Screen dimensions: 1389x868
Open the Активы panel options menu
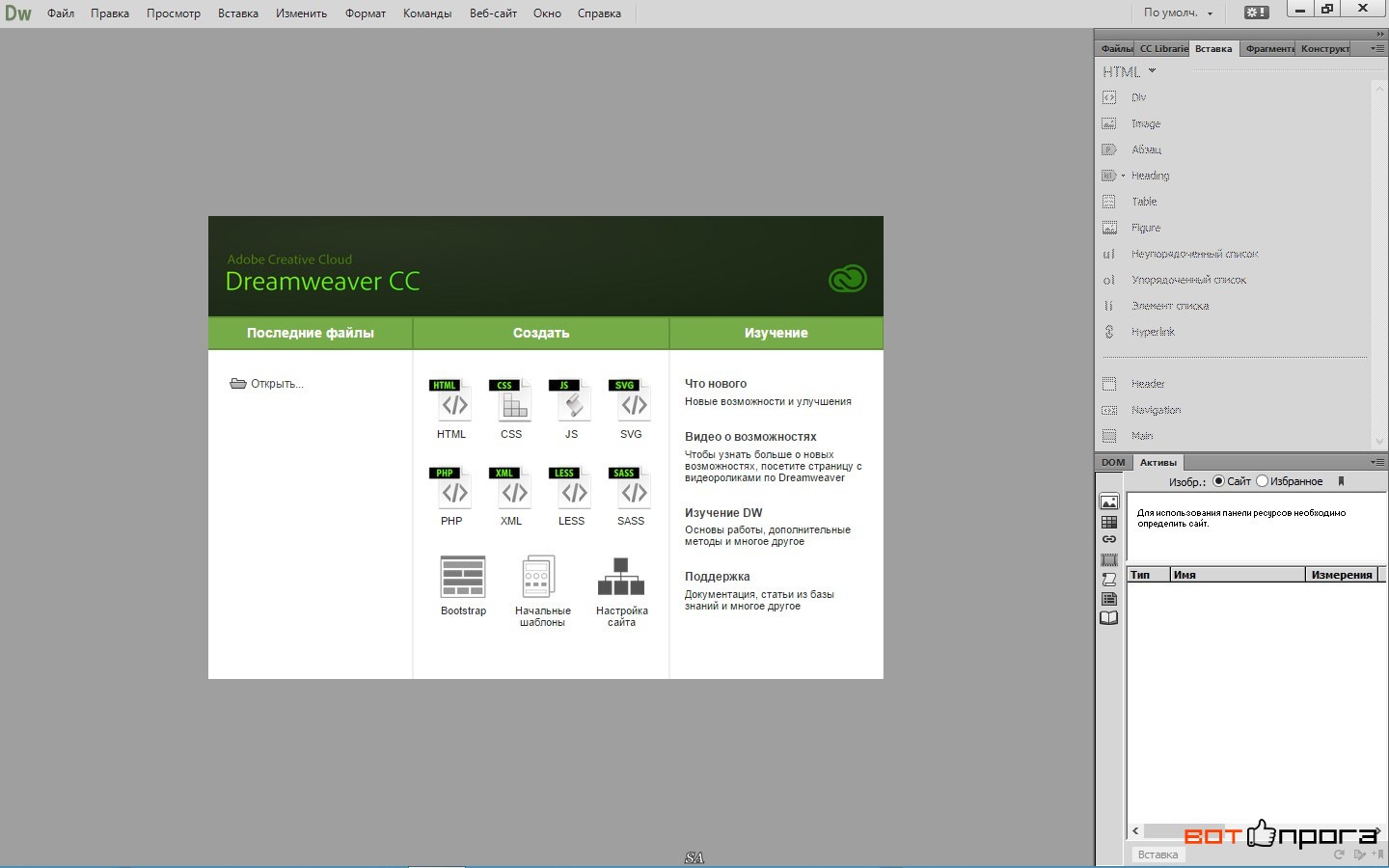click(1377, 462)
